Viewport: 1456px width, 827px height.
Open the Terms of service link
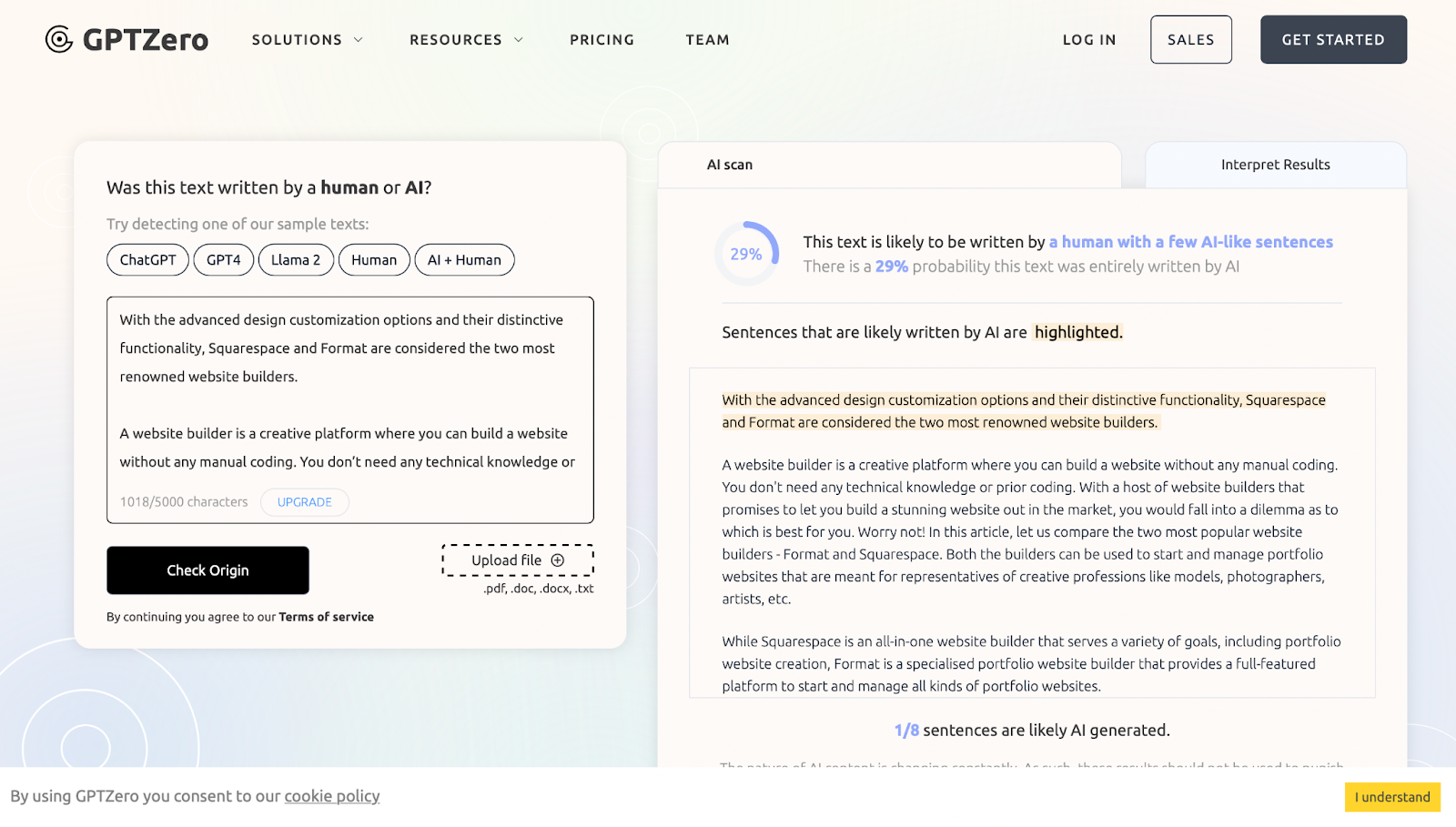click(x=326, y=617)
